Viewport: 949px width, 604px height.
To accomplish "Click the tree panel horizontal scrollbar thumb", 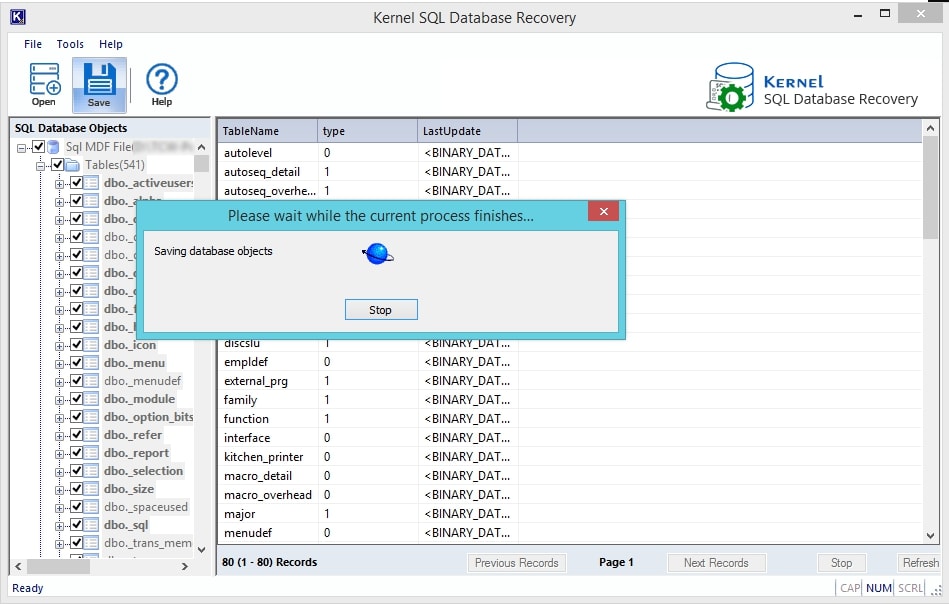I will [58, 566].
